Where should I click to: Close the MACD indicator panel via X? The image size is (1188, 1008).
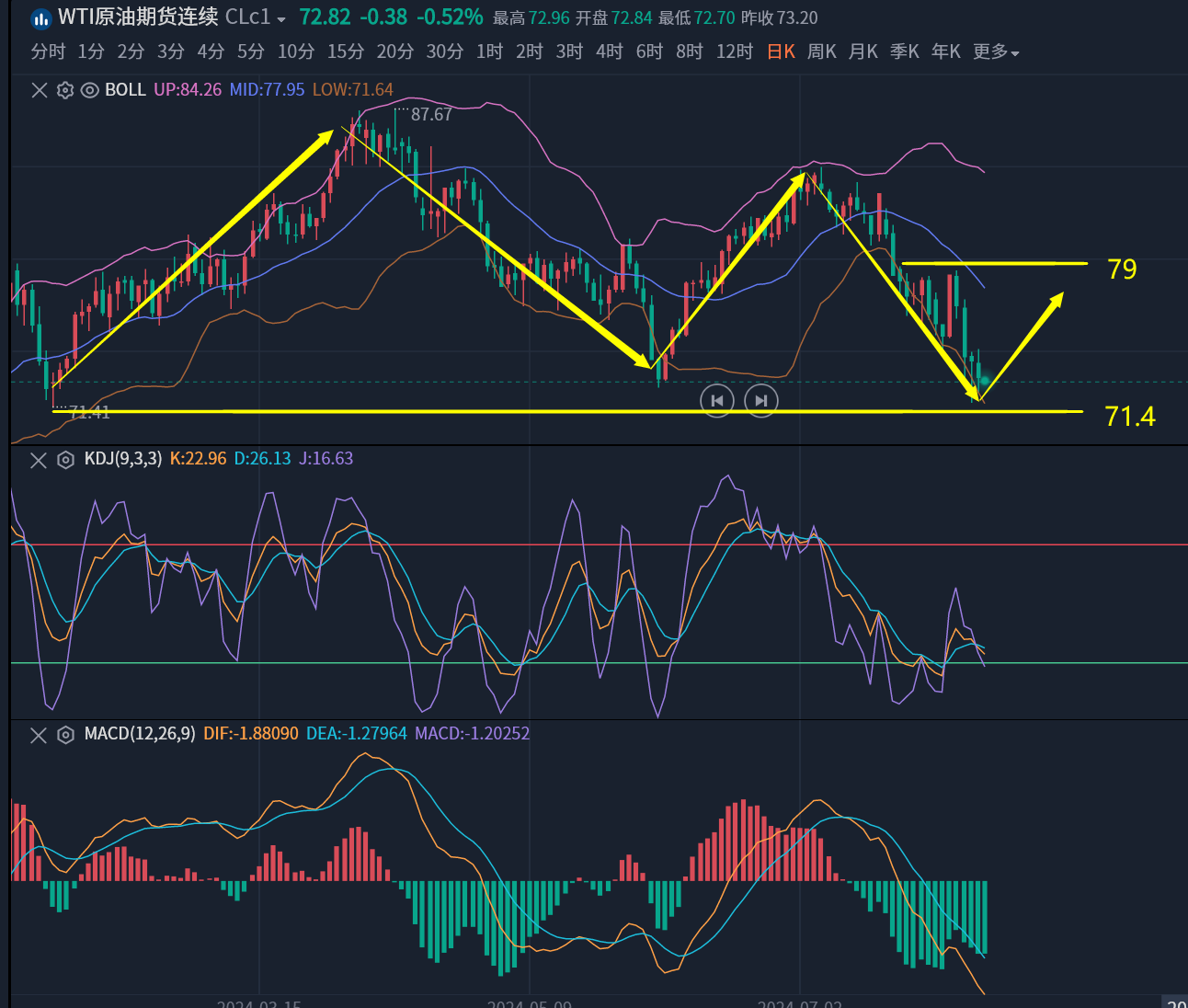click(x=39, y=735)
